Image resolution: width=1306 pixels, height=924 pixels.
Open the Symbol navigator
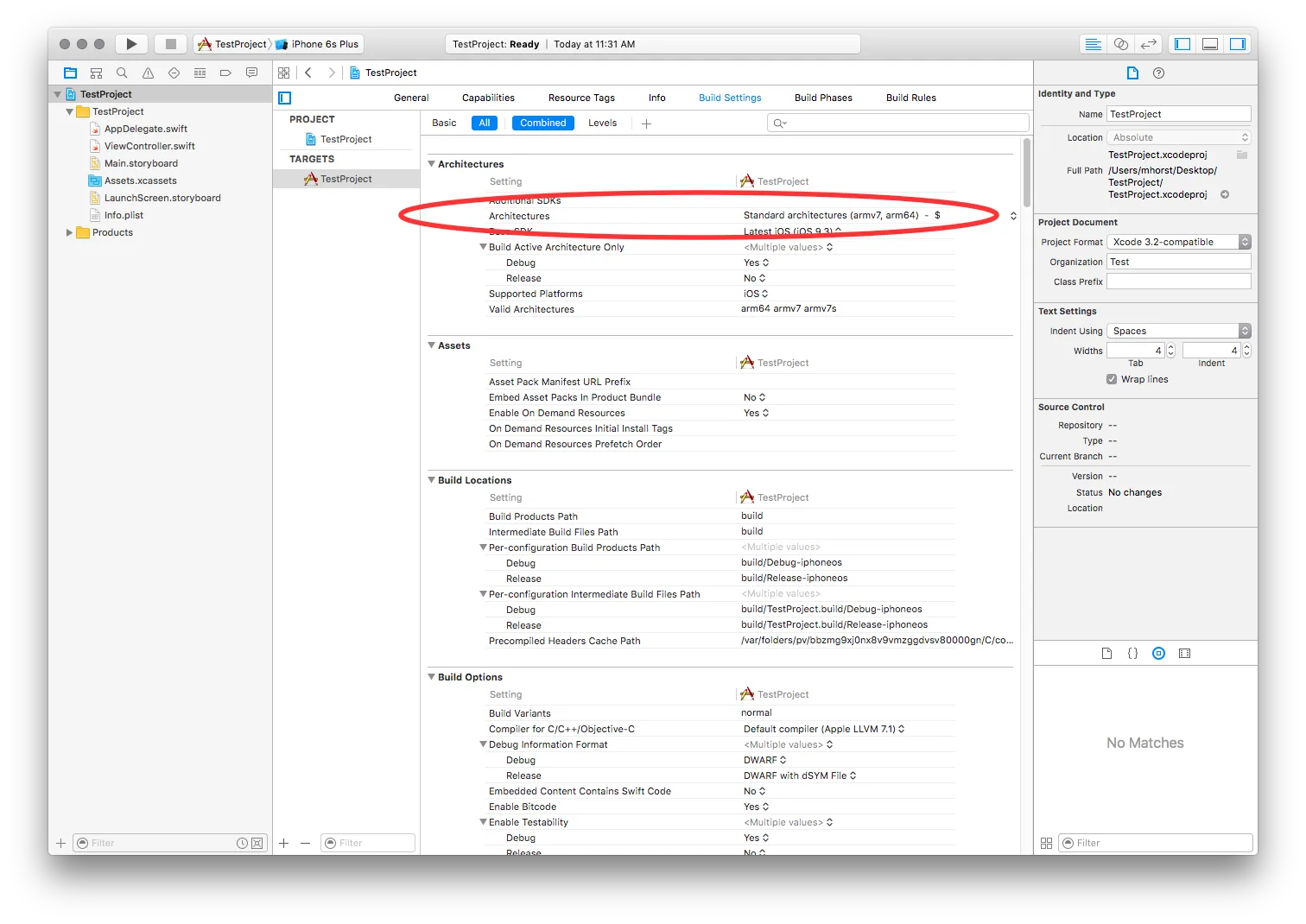pyautogui.click(x=97, y=73)
